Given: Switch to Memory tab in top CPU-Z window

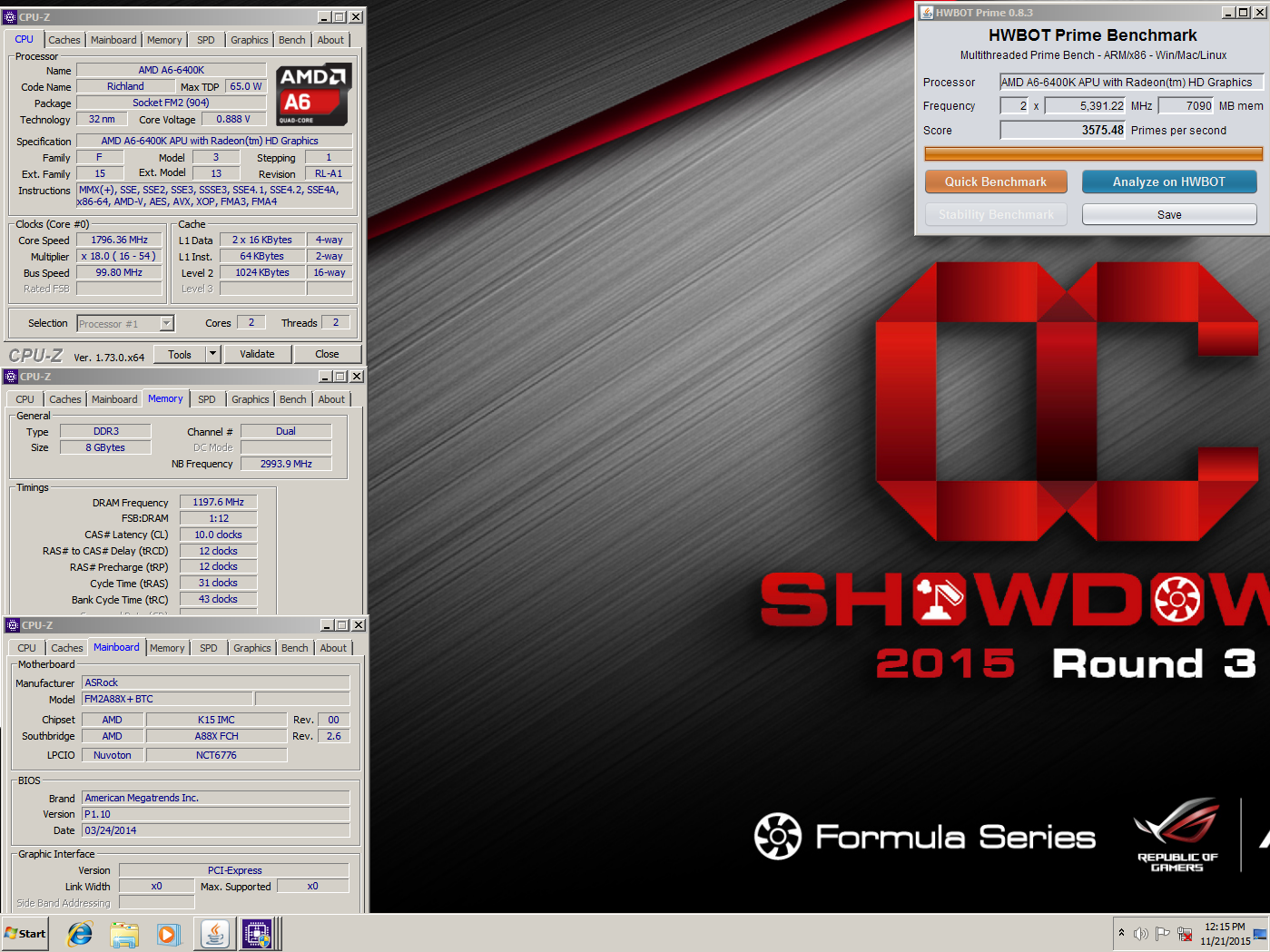Looking at the screenshot, I should pyautogui.click(x=164, y=40).
